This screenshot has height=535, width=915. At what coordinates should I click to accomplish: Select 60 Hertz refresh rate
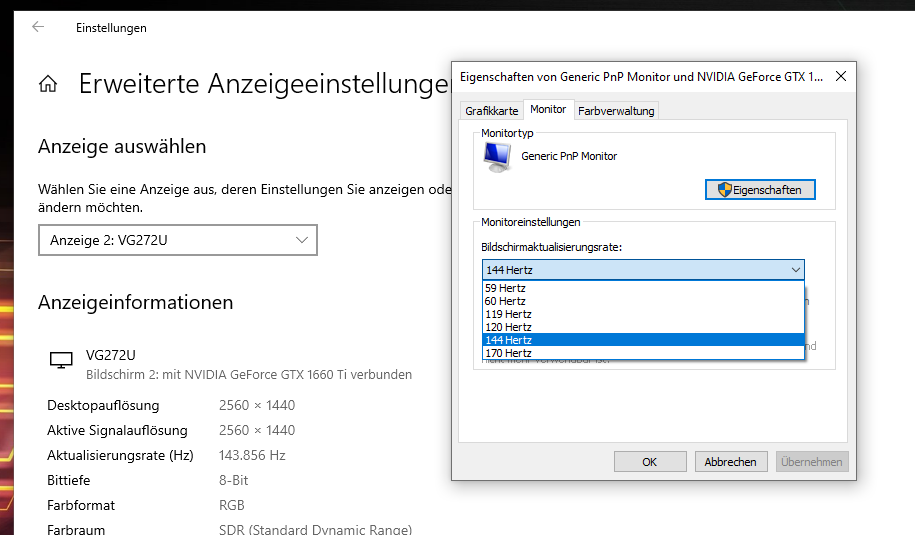tap(643, 301)
